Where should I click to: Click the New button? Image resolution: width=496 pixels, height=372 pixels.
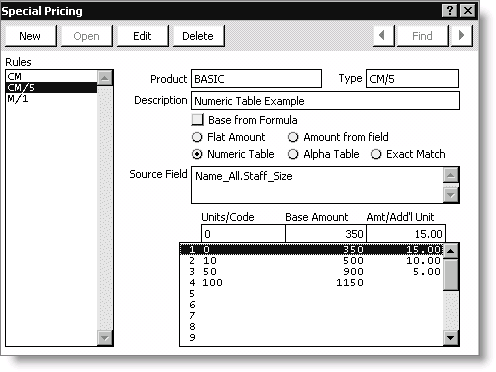31,36
